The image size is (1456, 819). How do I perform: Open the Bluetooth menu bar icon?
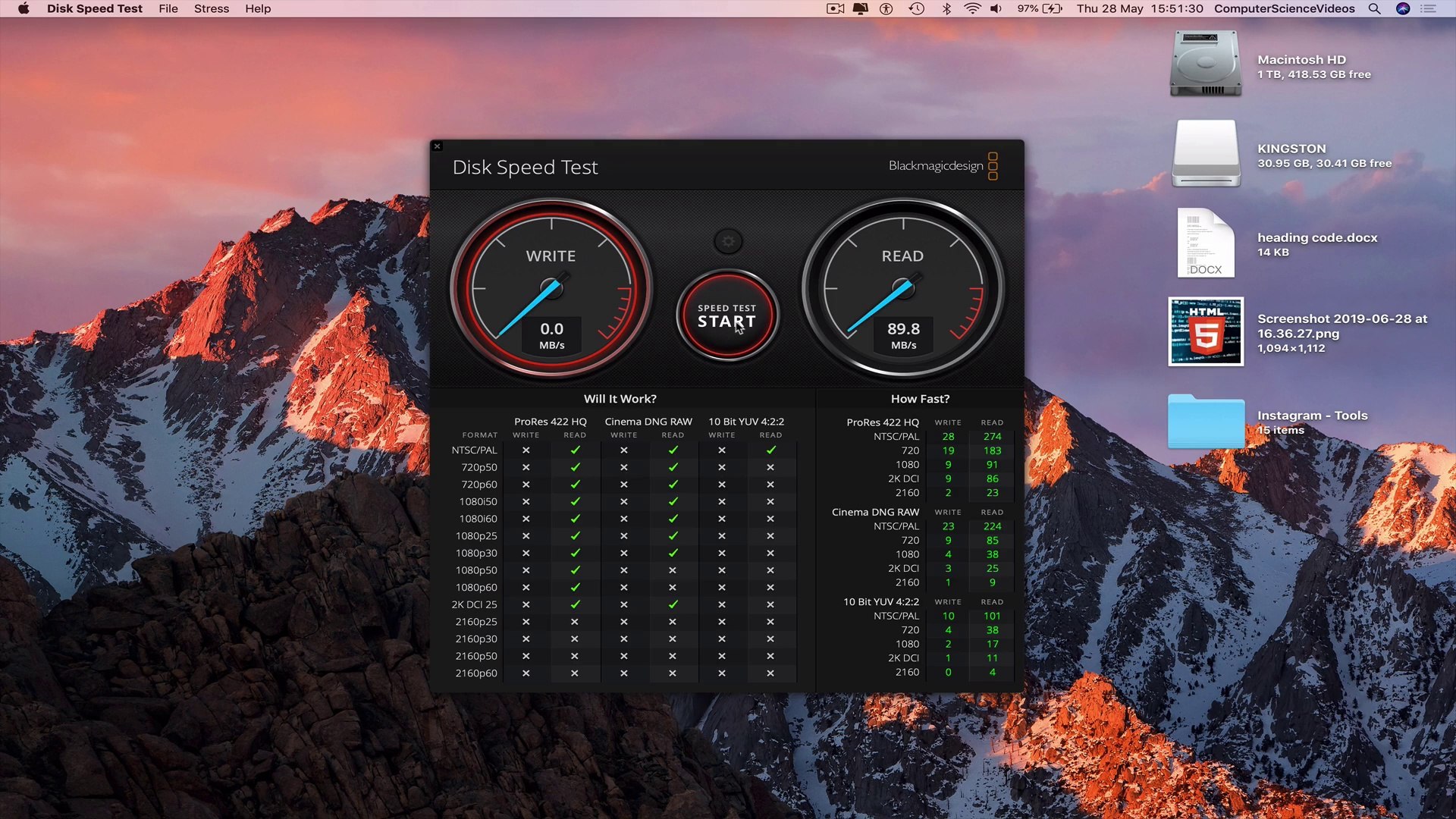[x=945, y=8]
